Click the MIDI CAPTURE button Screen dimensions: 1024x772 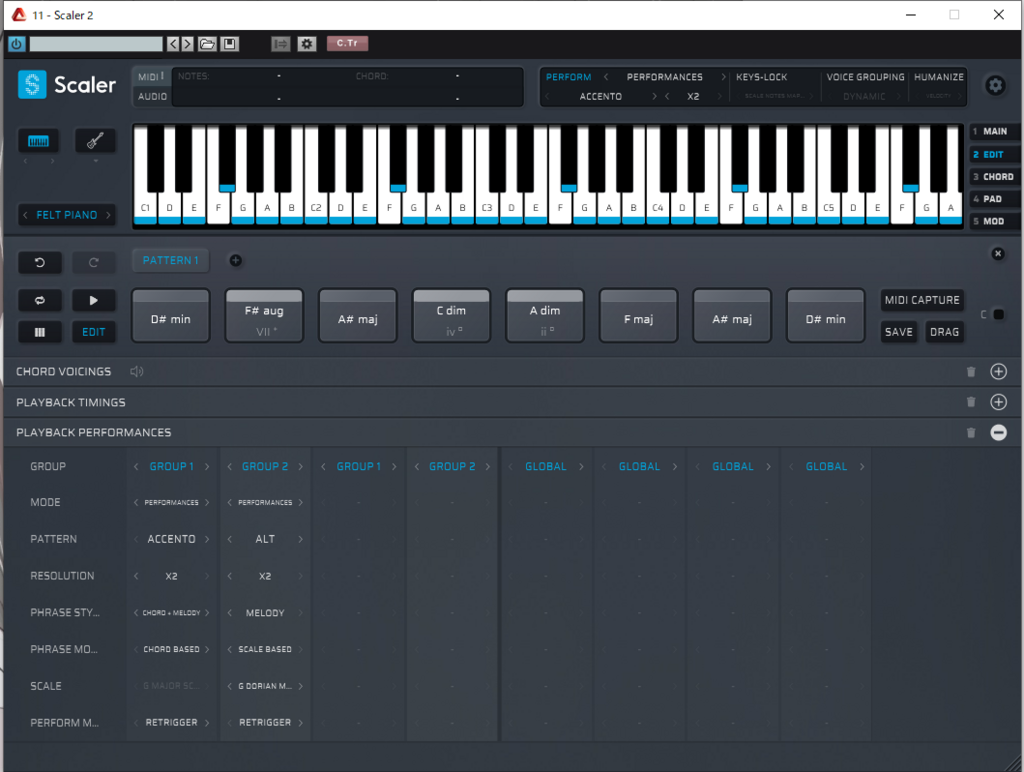pos(922,300)
